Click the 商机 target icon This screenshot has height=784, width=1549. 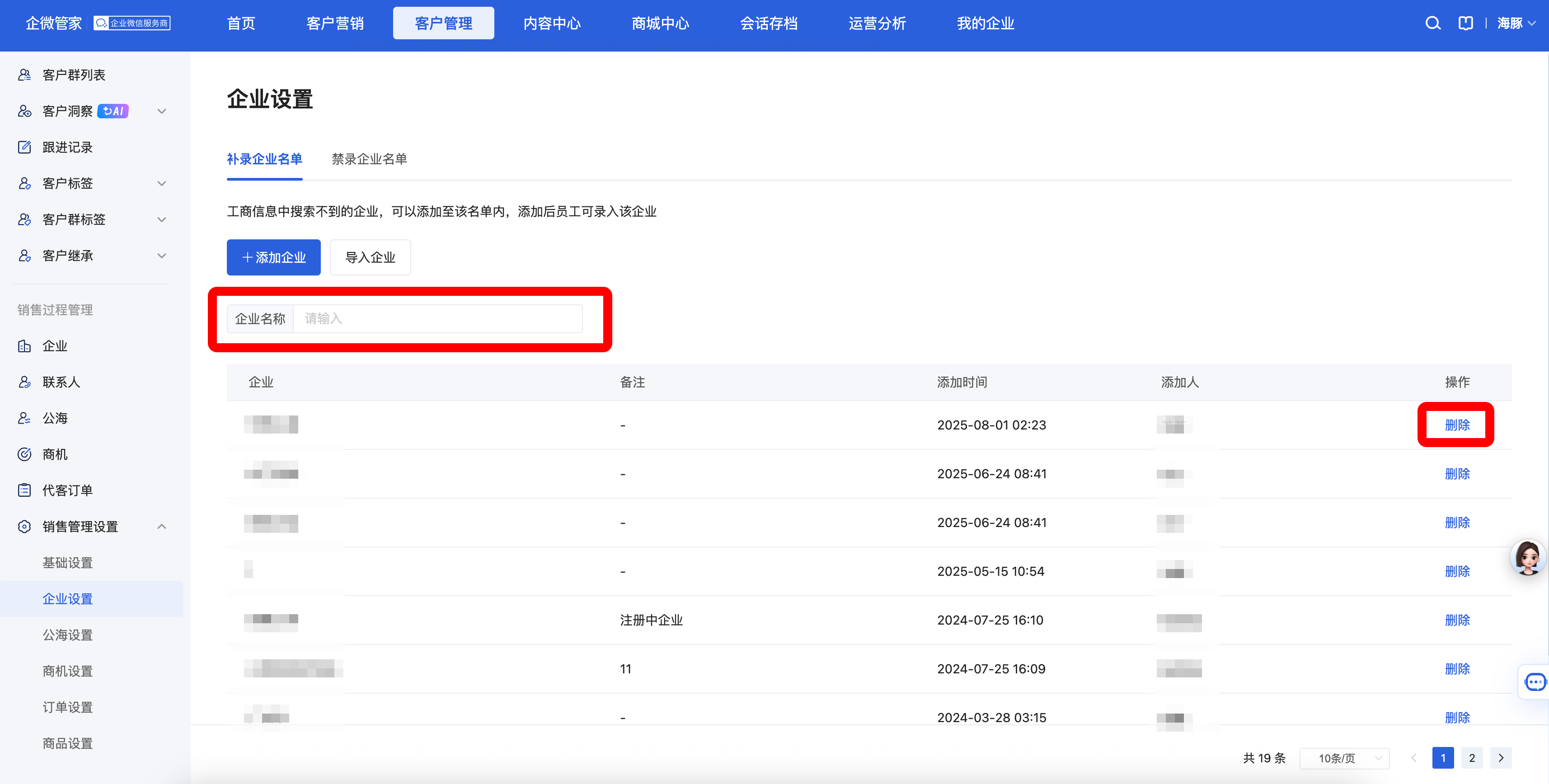24,454
